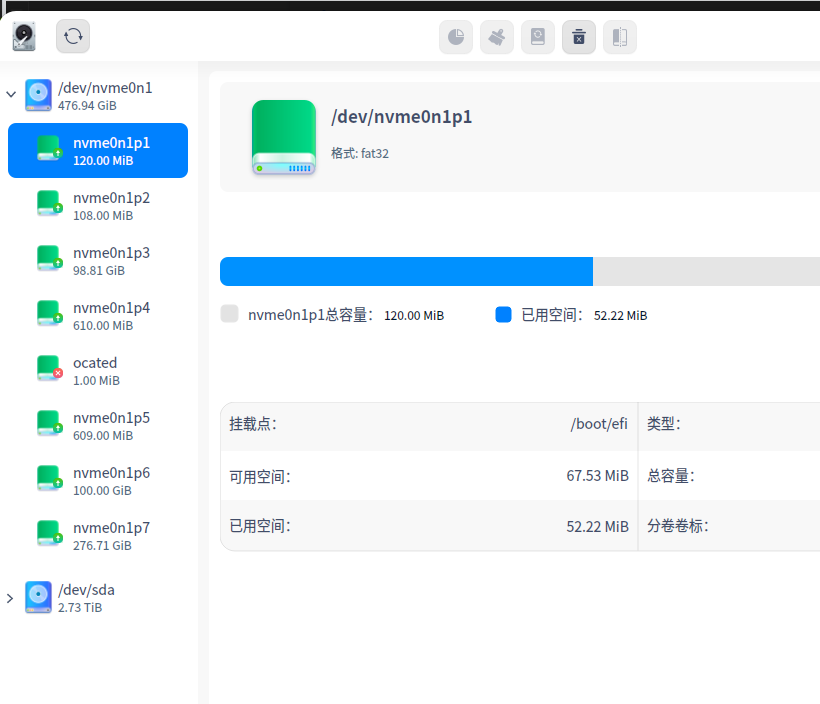Click the nvme0n1p5 green drive icon
This screenshot has width=820, height=704.
pos(50,423)
